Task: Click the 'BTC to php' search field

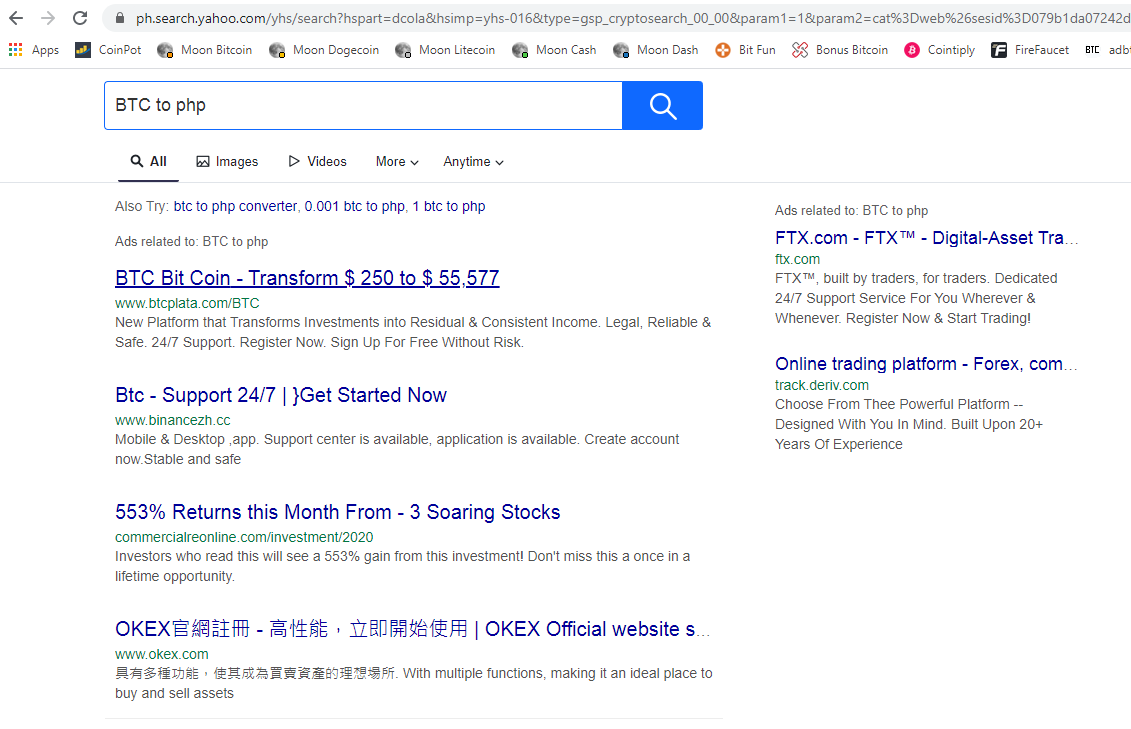Action: [363, 105]
